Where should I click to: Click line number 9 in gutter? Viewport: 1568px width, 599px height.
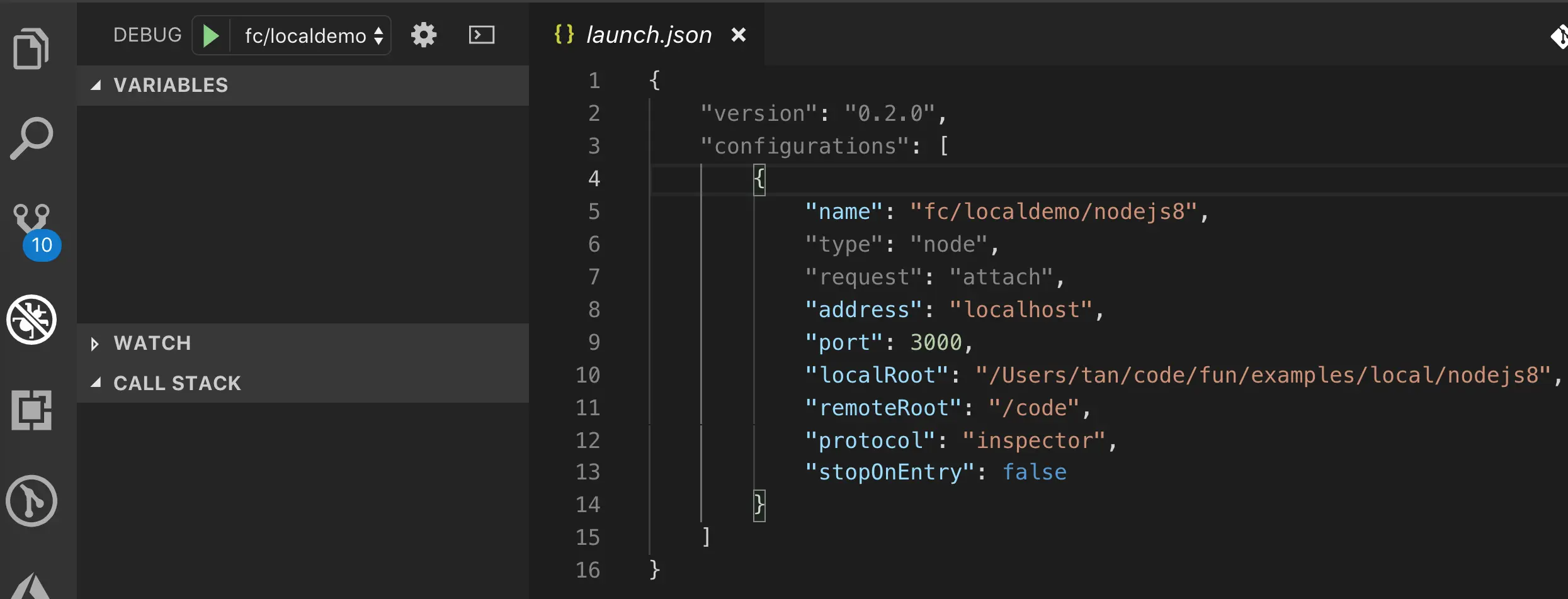coord(594,342)
